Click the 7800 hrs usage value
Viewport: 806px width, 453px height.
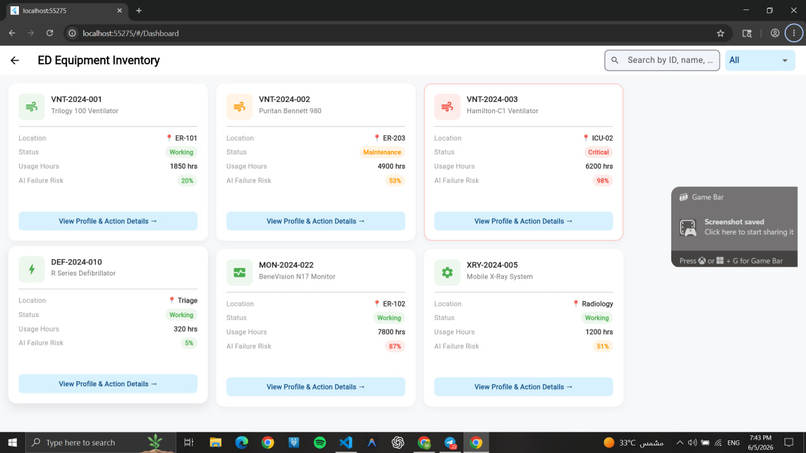click(391, 332)
